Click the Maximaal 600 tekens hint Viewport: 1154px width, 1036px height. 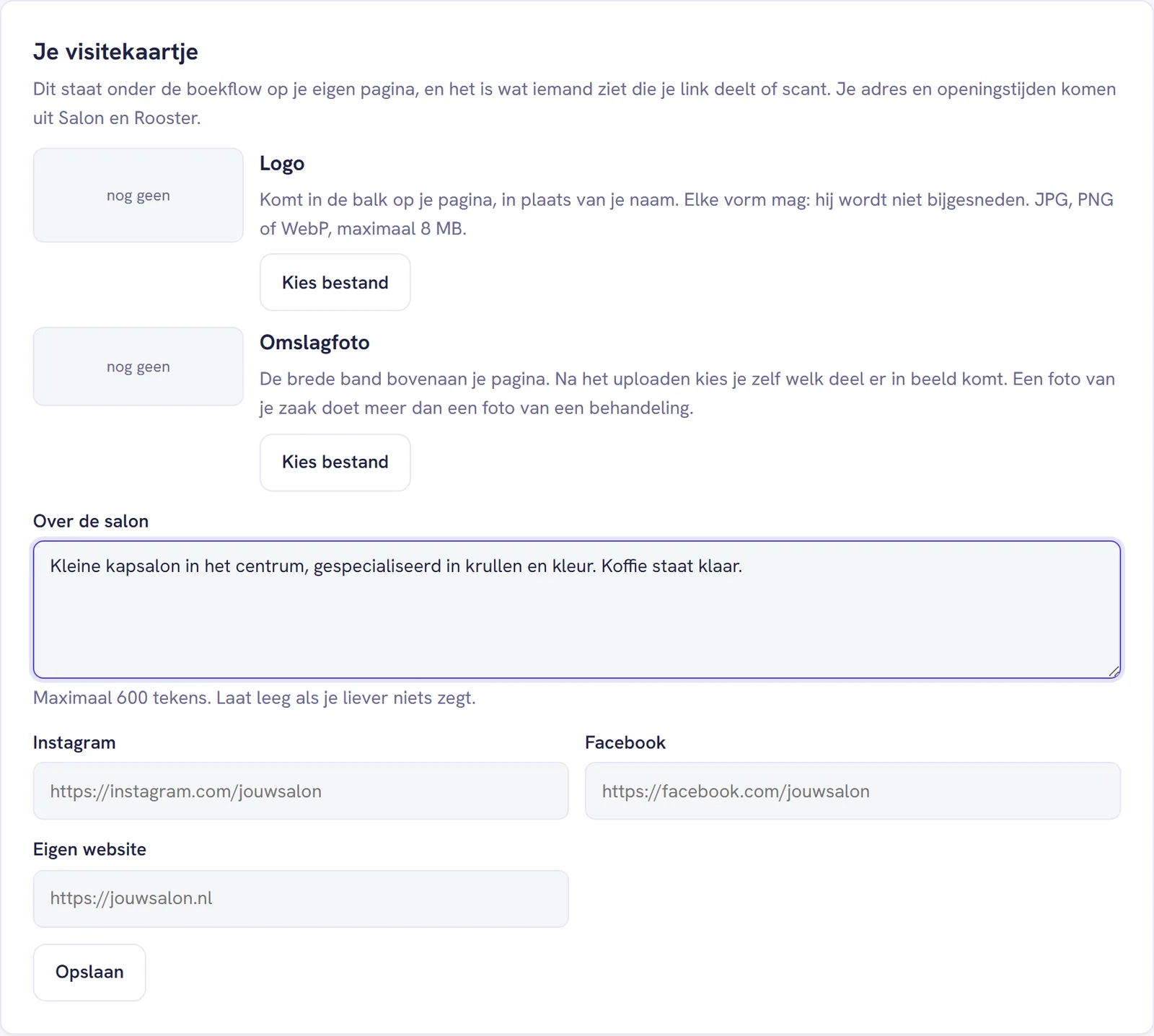(x=255, y=698)
